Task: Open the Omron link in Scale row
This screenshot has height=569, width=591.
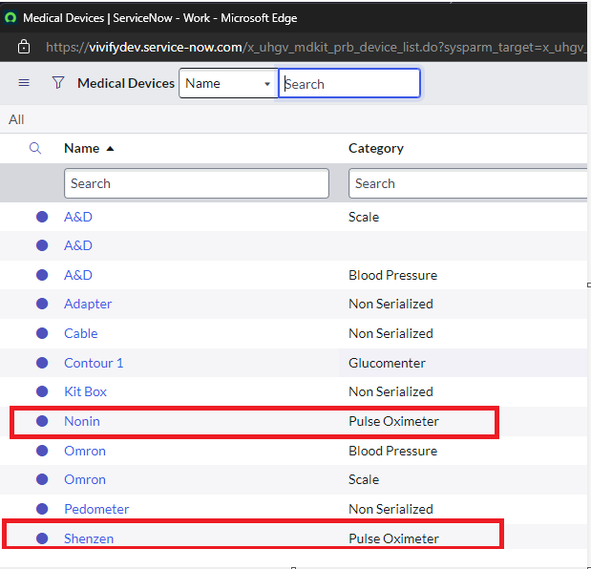Action: click(x=85, y=479)
